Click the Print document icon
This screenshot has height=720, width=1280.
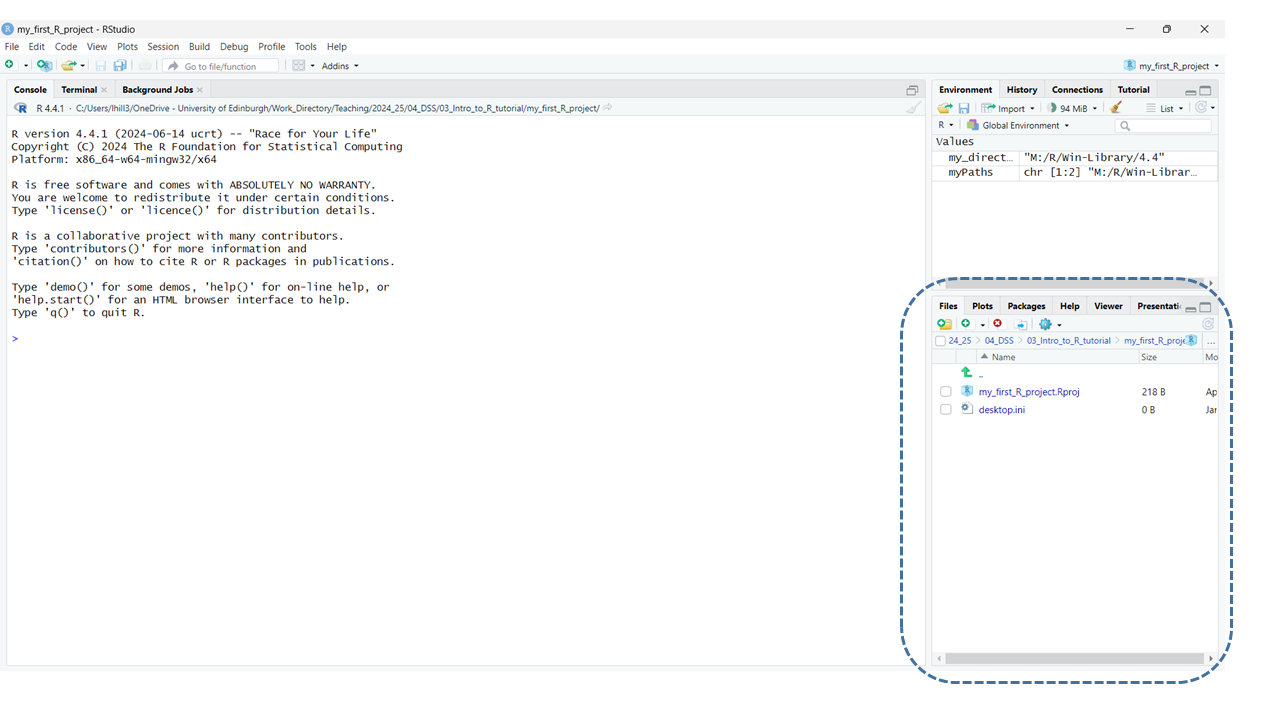tap(145, 66)
